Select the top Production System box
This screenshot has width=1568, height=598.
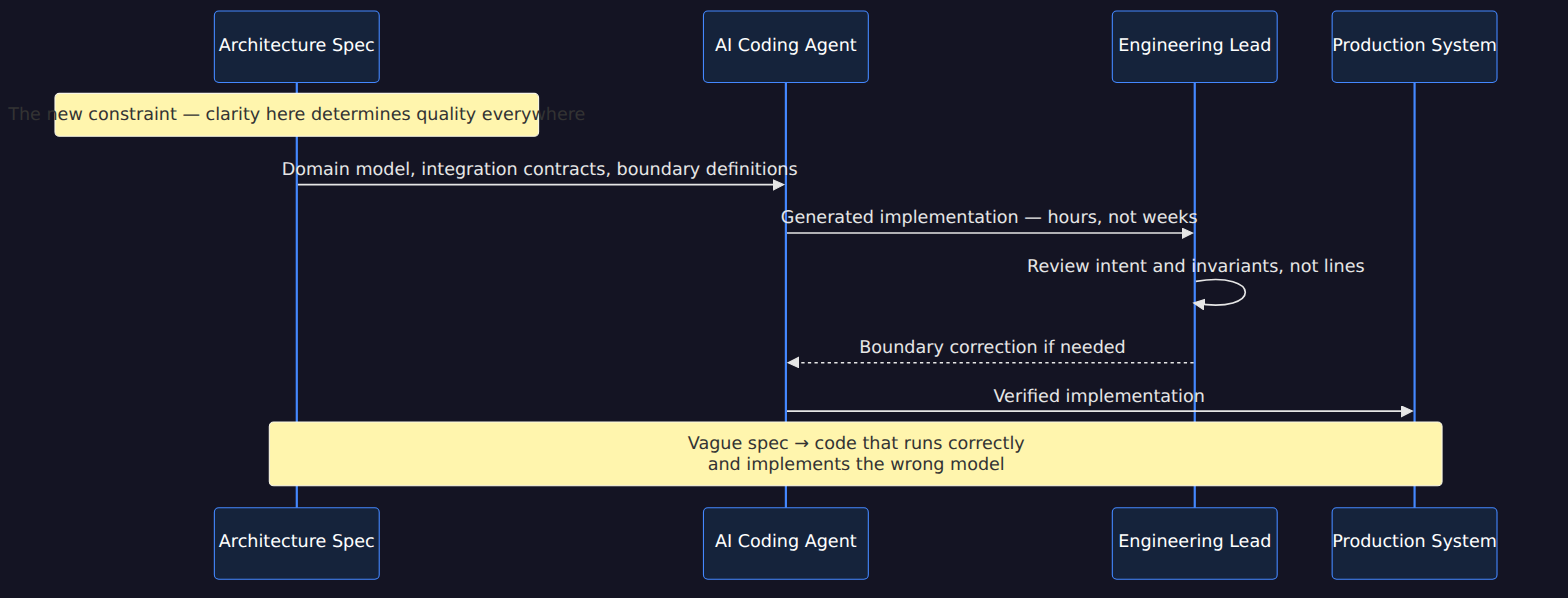(x=1414, y=46)
